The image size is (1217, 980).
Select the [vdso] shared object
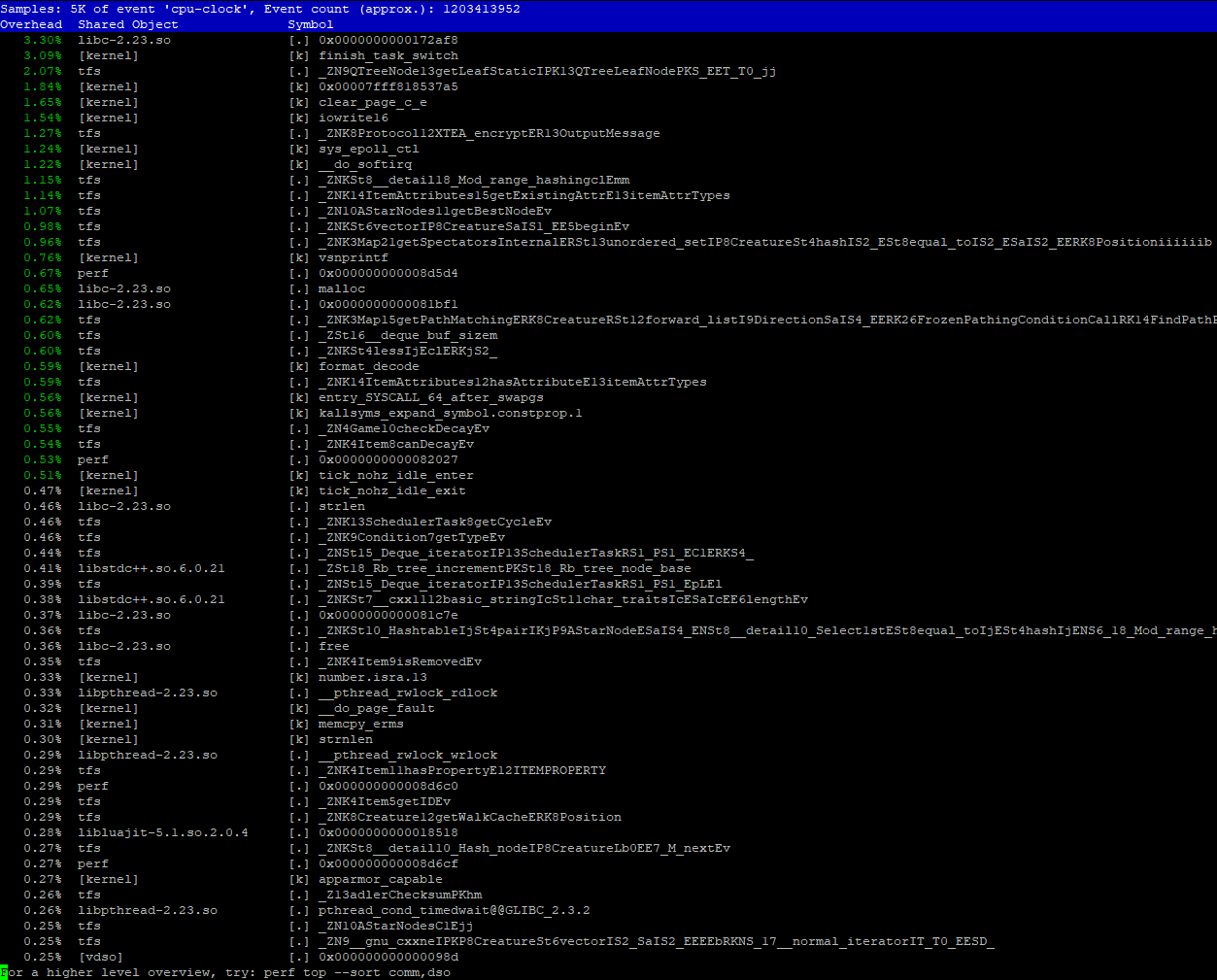click(101, 957)
